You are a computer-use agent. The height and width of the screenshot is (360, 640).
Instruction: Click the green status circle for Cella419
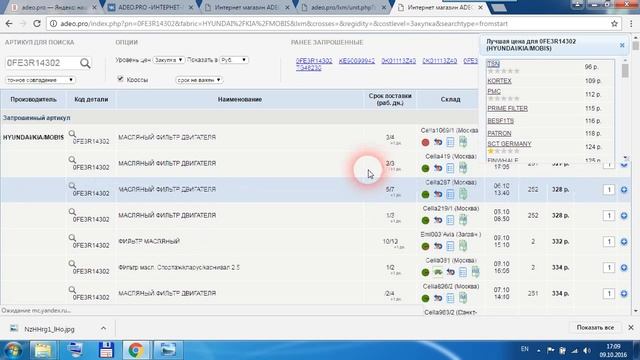(425, 168)
